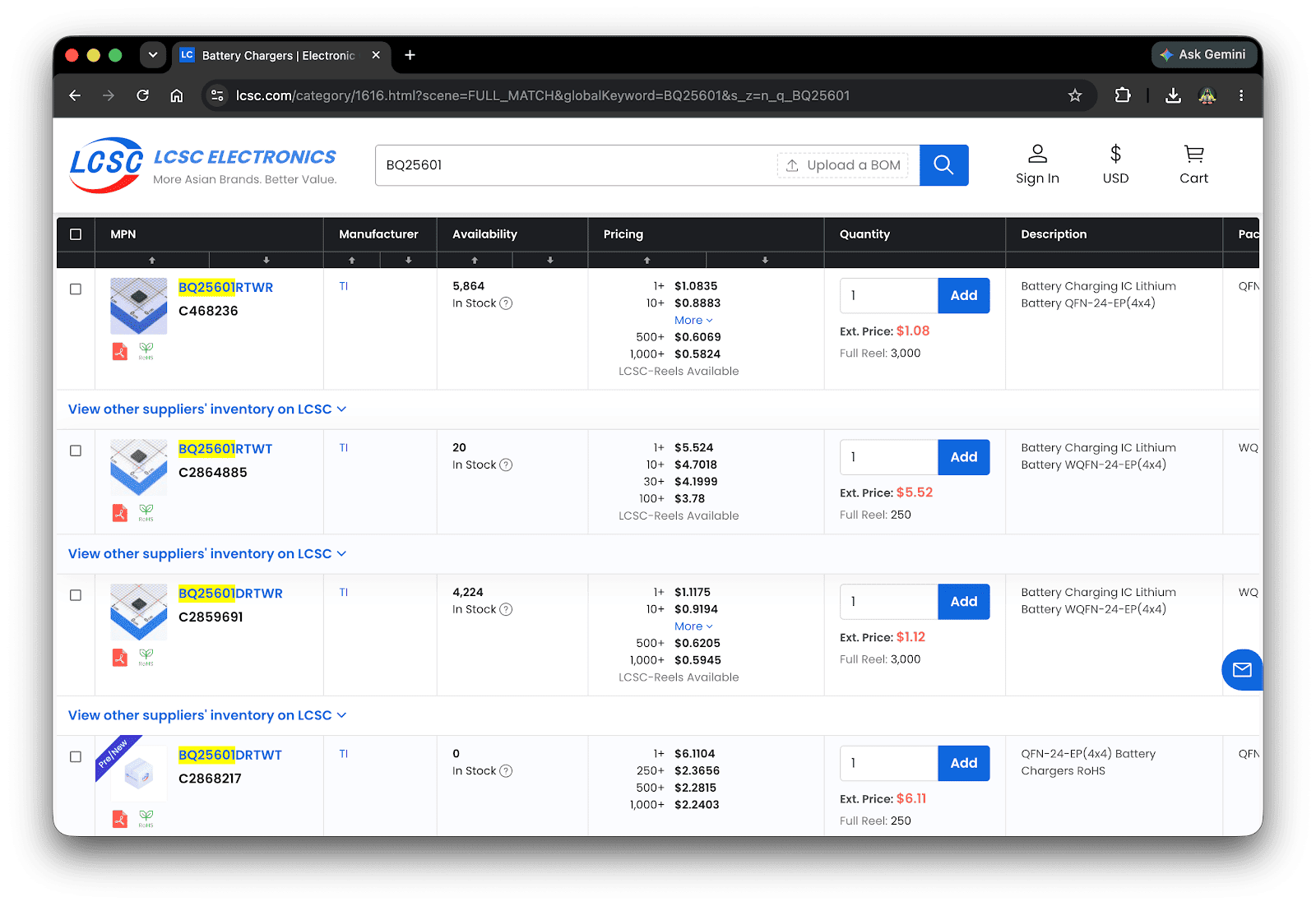Click the browser forward arrow
Image resolution: width=1316 pixels, height=906 pixels.
[x=109, y=95]
